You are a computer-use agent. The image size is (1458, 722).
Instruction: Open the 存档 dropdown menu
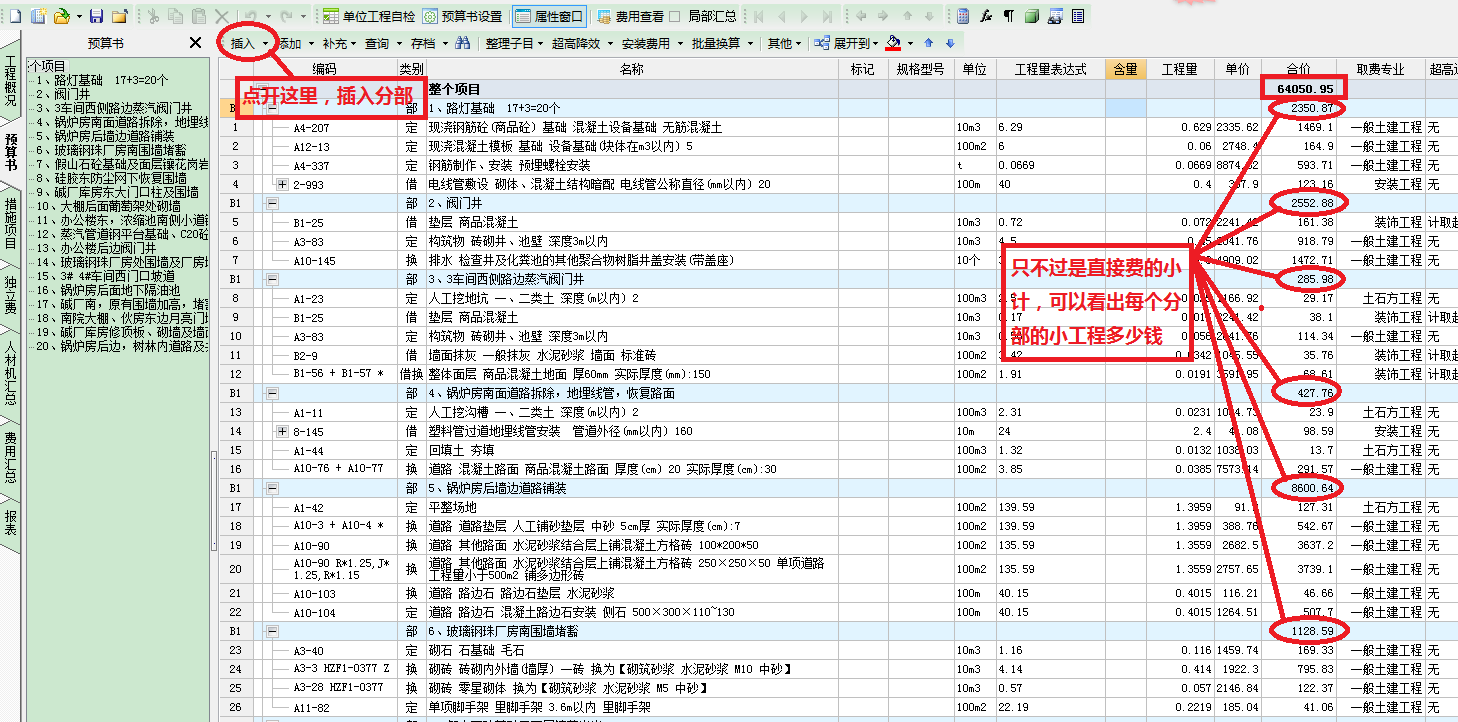(x=428, y=43)
